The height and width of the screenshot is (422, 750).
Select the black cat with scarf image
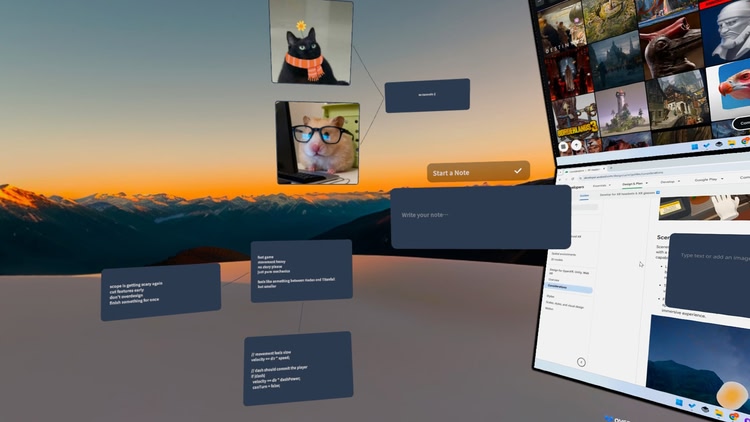(x=311, y=42)
